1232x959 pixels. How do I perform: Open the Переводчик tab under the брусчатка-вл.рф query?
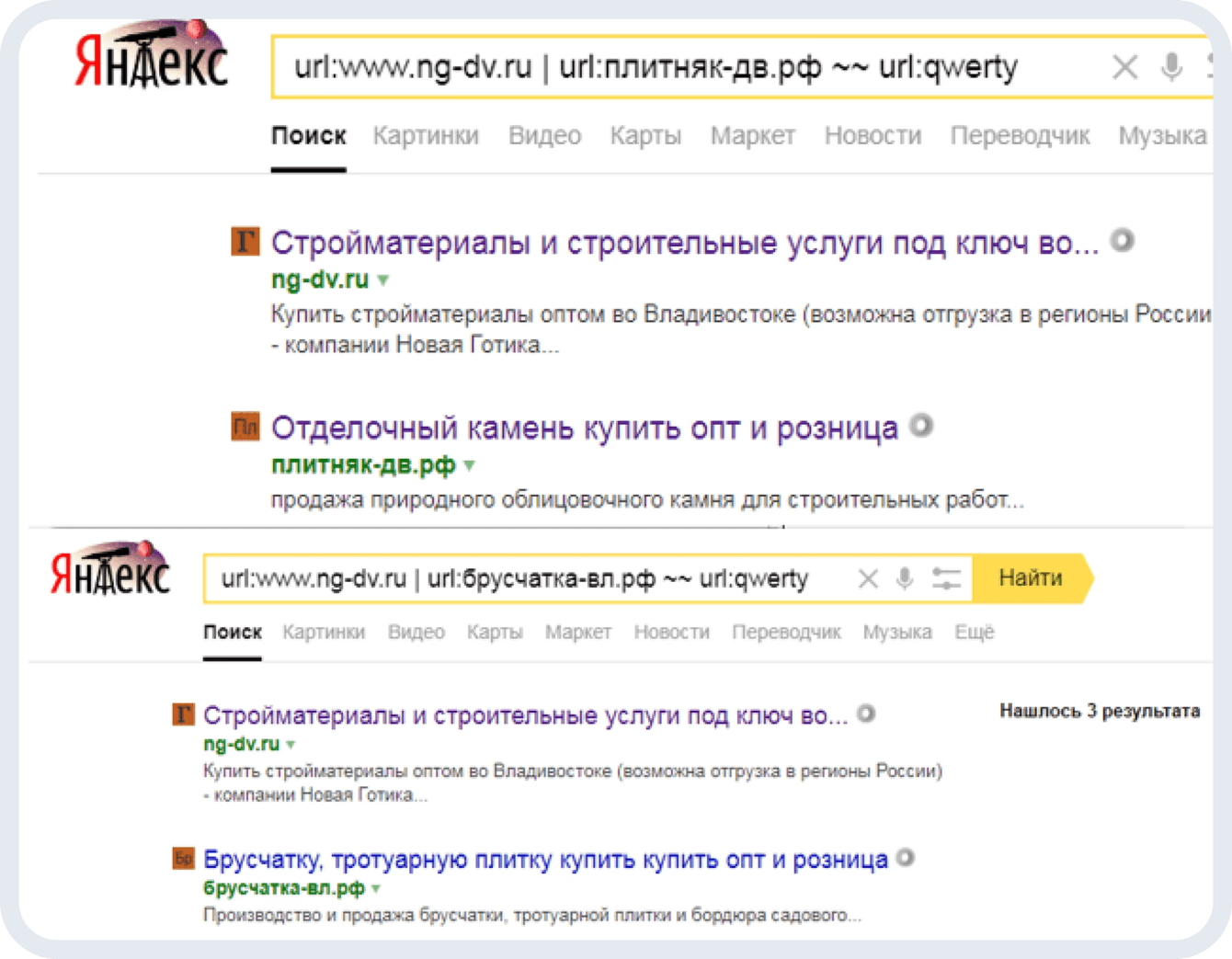pyautogui.click(x=786, y=633)
